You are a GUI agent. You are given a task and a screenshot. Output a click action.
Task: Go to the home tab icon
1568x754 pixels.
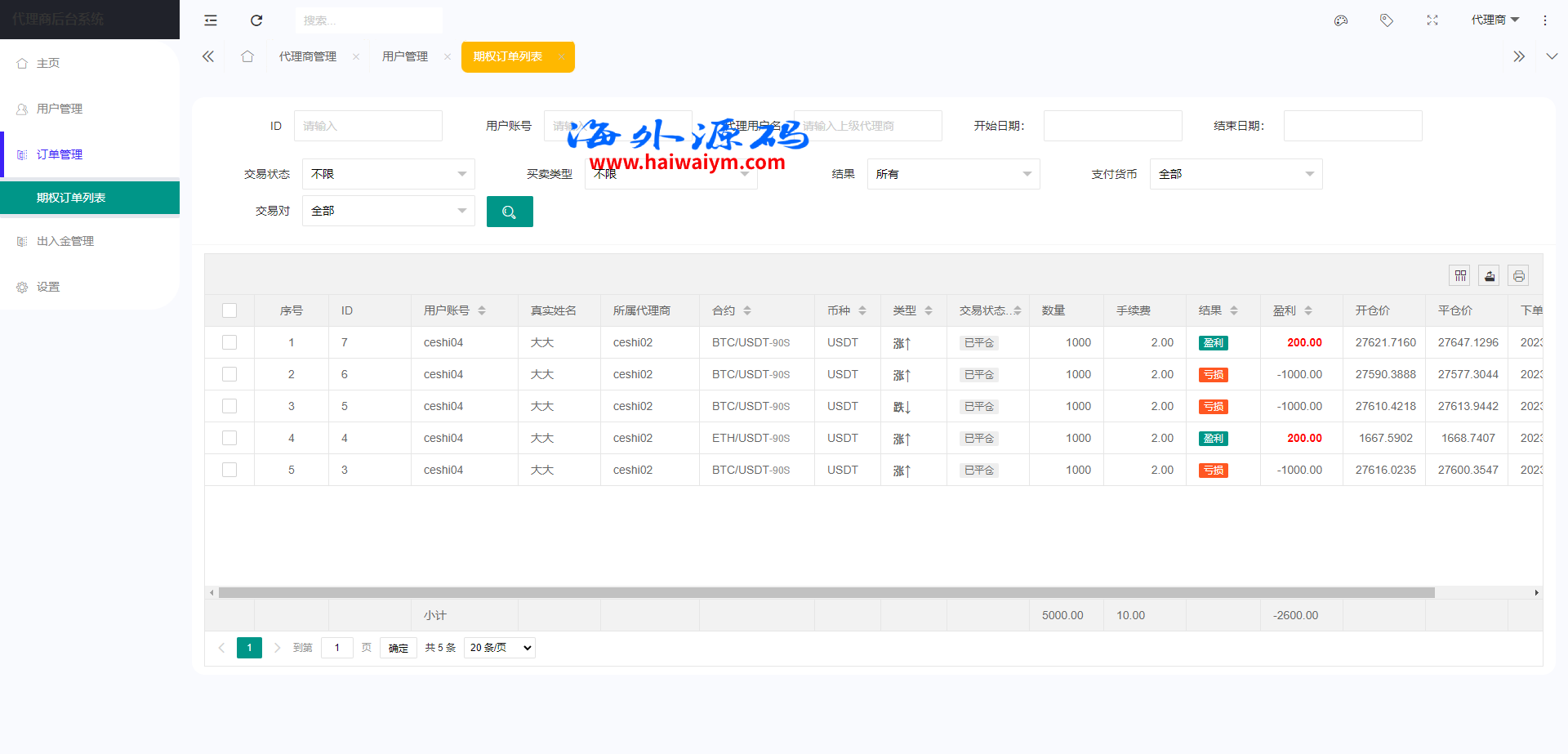pyautogui.click(x=247, y=56)
